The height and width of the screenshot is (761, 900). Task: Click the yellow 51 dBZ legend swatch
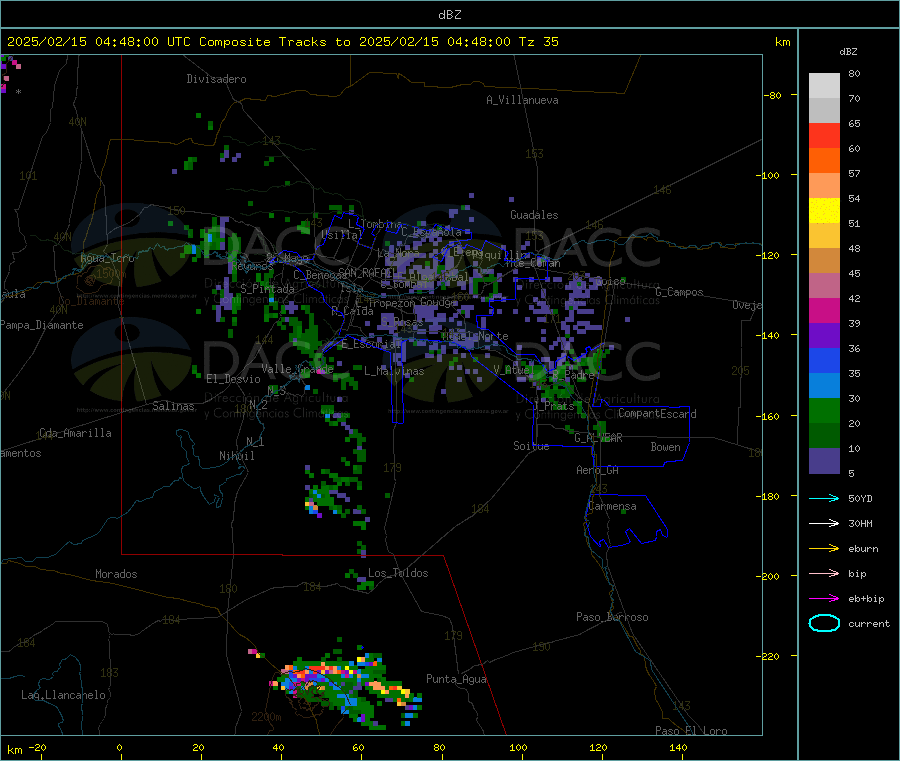824,211
